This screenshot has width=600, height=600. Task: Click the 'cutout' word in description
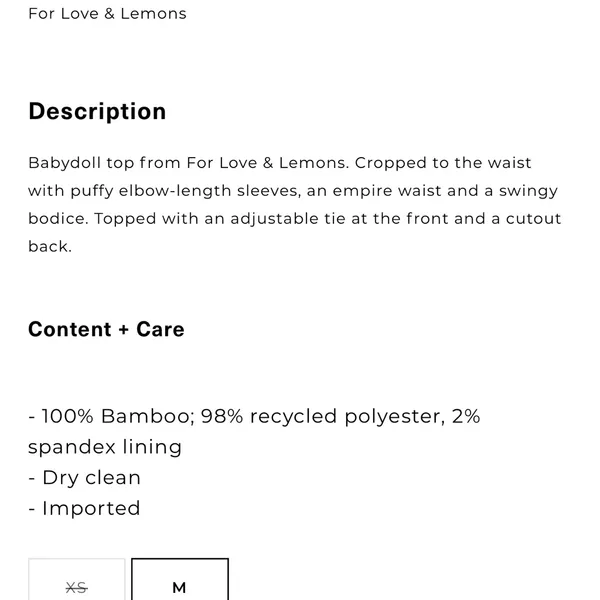(533, 219)
